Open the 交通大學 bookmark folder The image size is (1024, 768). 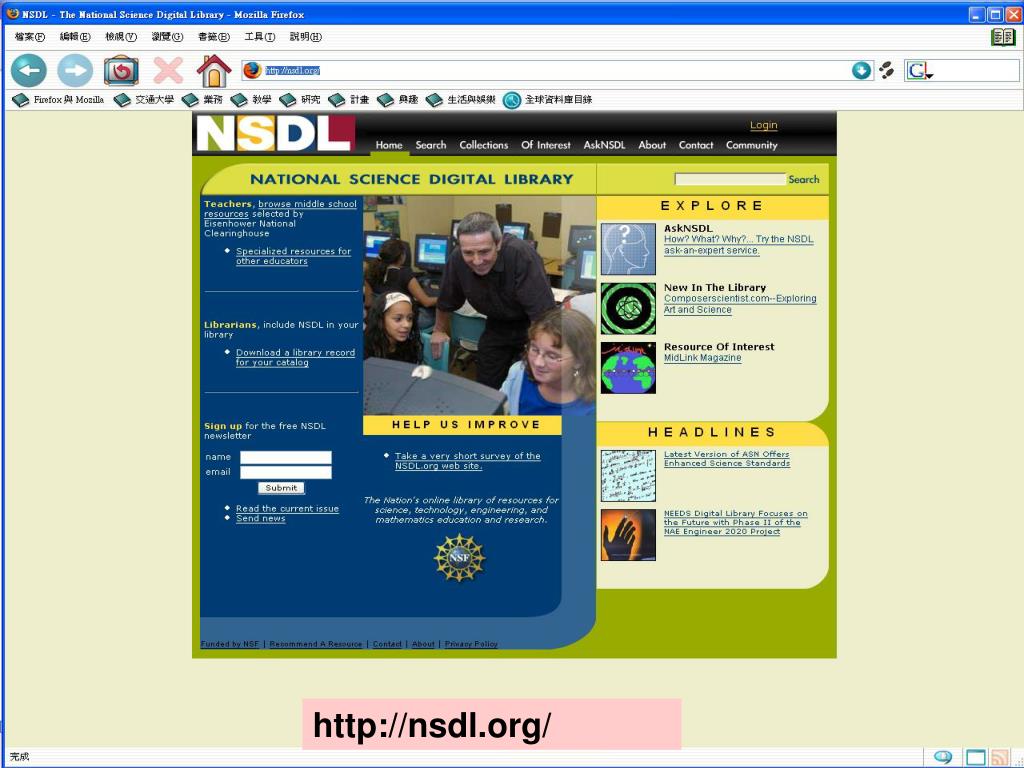coord(144,100)
